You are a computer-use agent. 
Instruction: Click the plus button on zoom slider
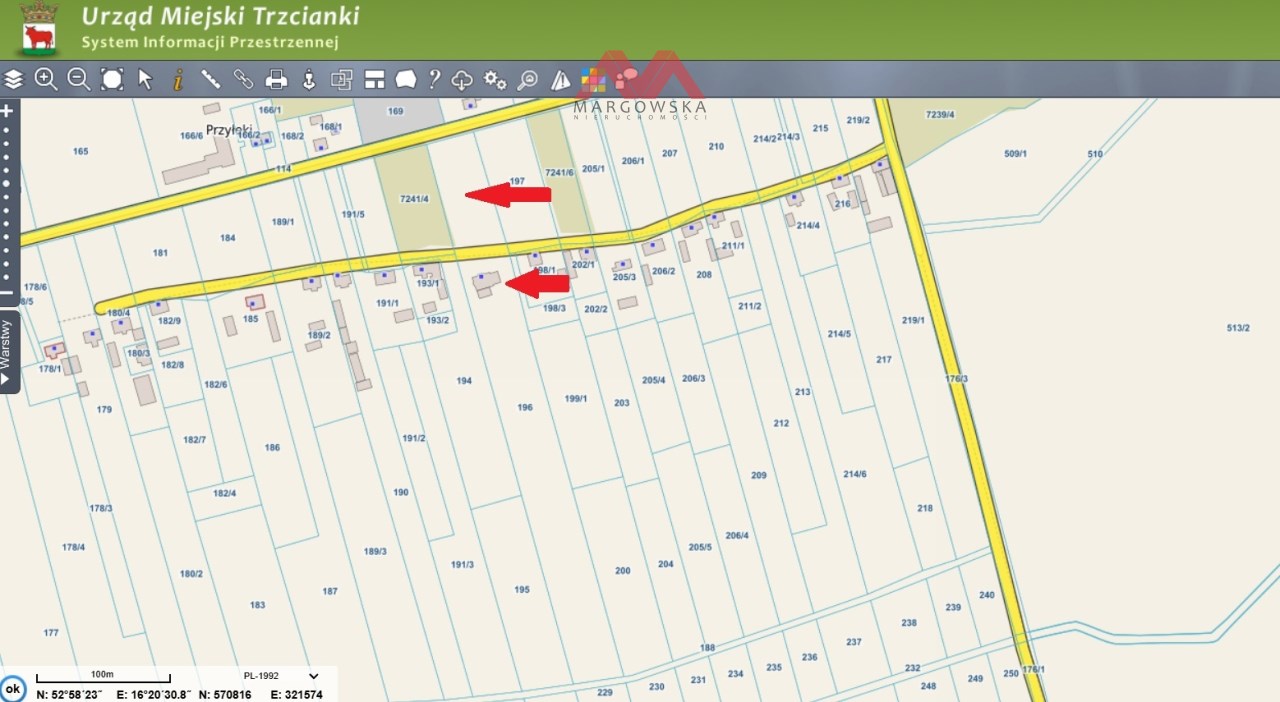7,111
